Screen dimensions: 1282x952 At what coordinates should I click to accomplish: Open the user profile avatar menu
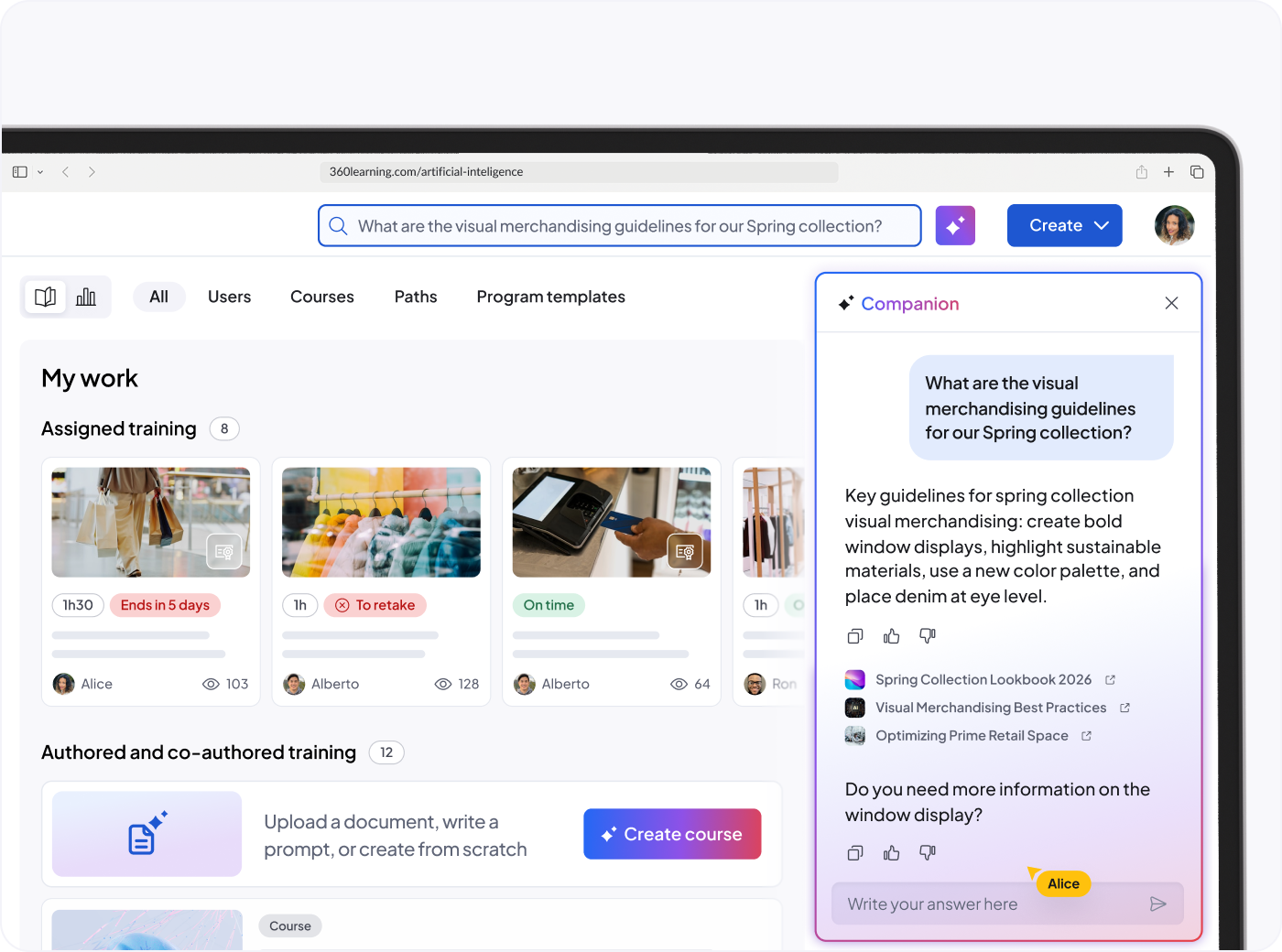pos(1174,225)
